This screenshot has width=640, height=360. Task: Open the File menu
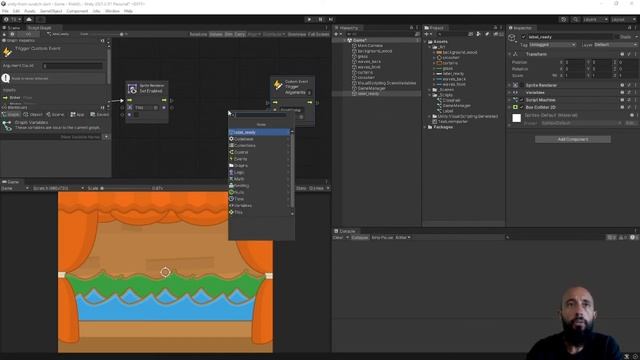click(5, 11)
